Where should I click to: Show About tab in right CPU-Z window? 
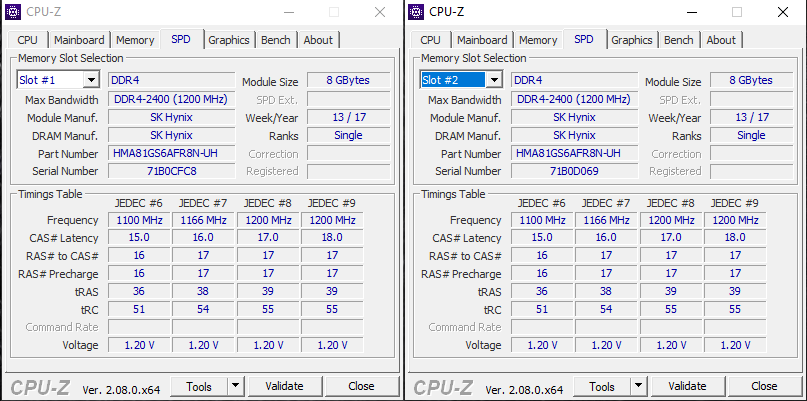tap(721, 40)
